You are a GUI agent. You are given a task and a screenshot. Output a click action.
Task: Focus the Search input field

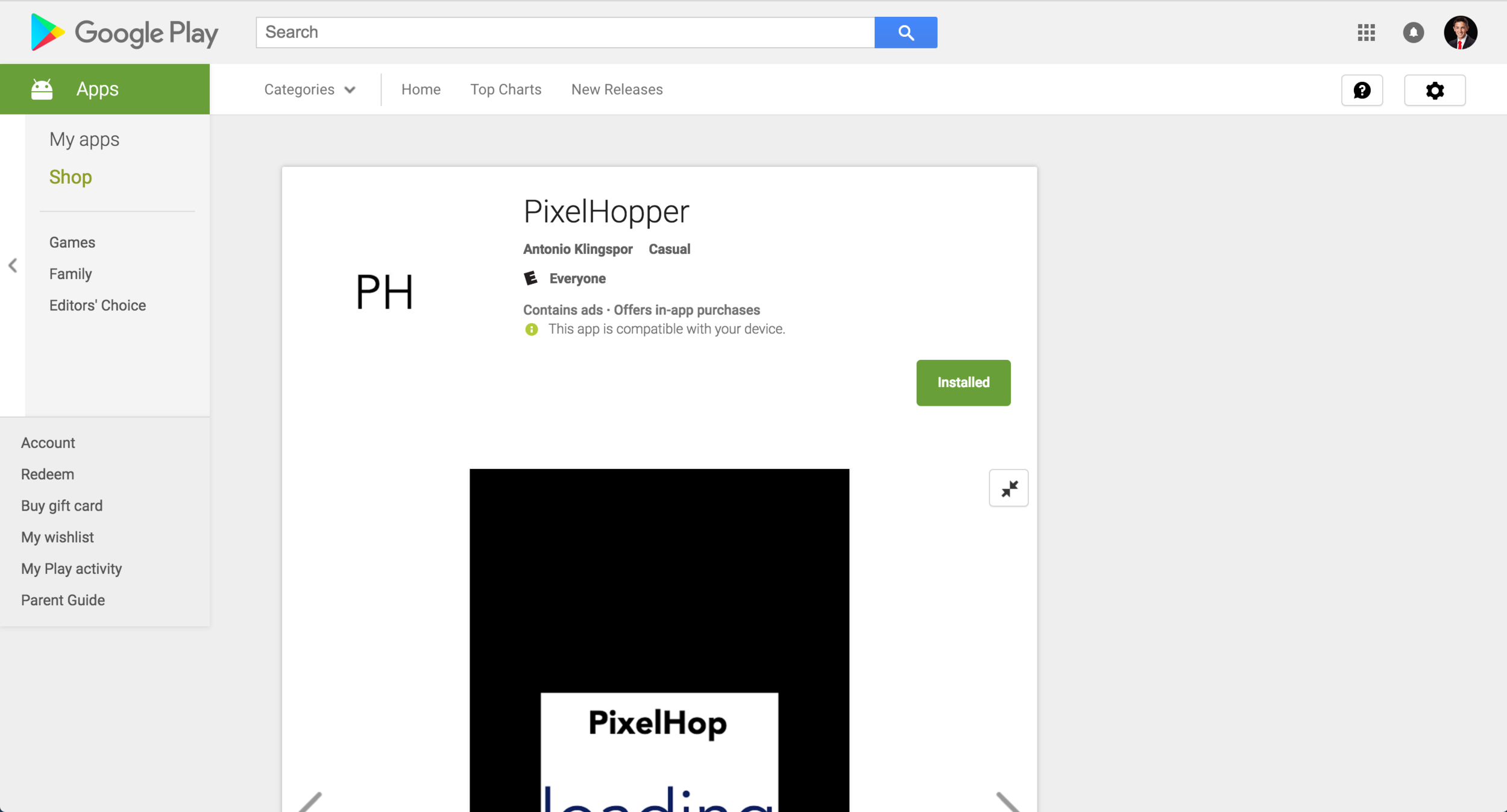point(565,33)
